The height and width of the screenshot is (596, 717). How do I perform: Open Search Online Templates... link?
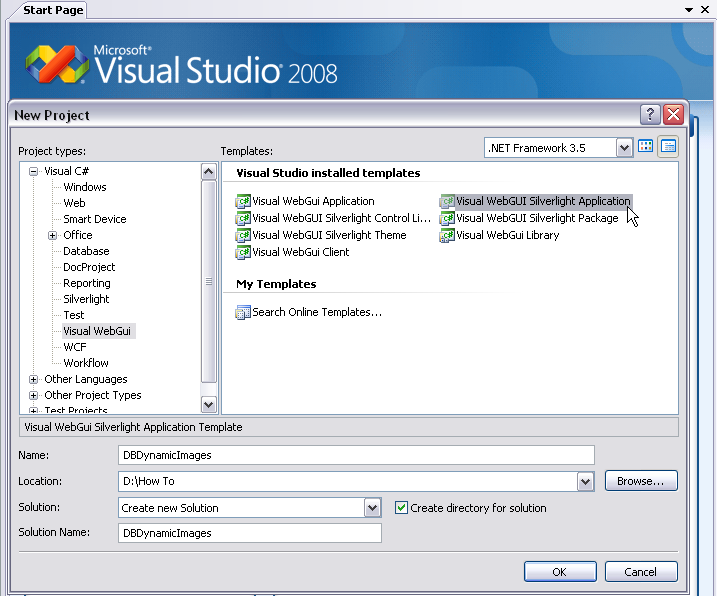(x=317, y=312)
